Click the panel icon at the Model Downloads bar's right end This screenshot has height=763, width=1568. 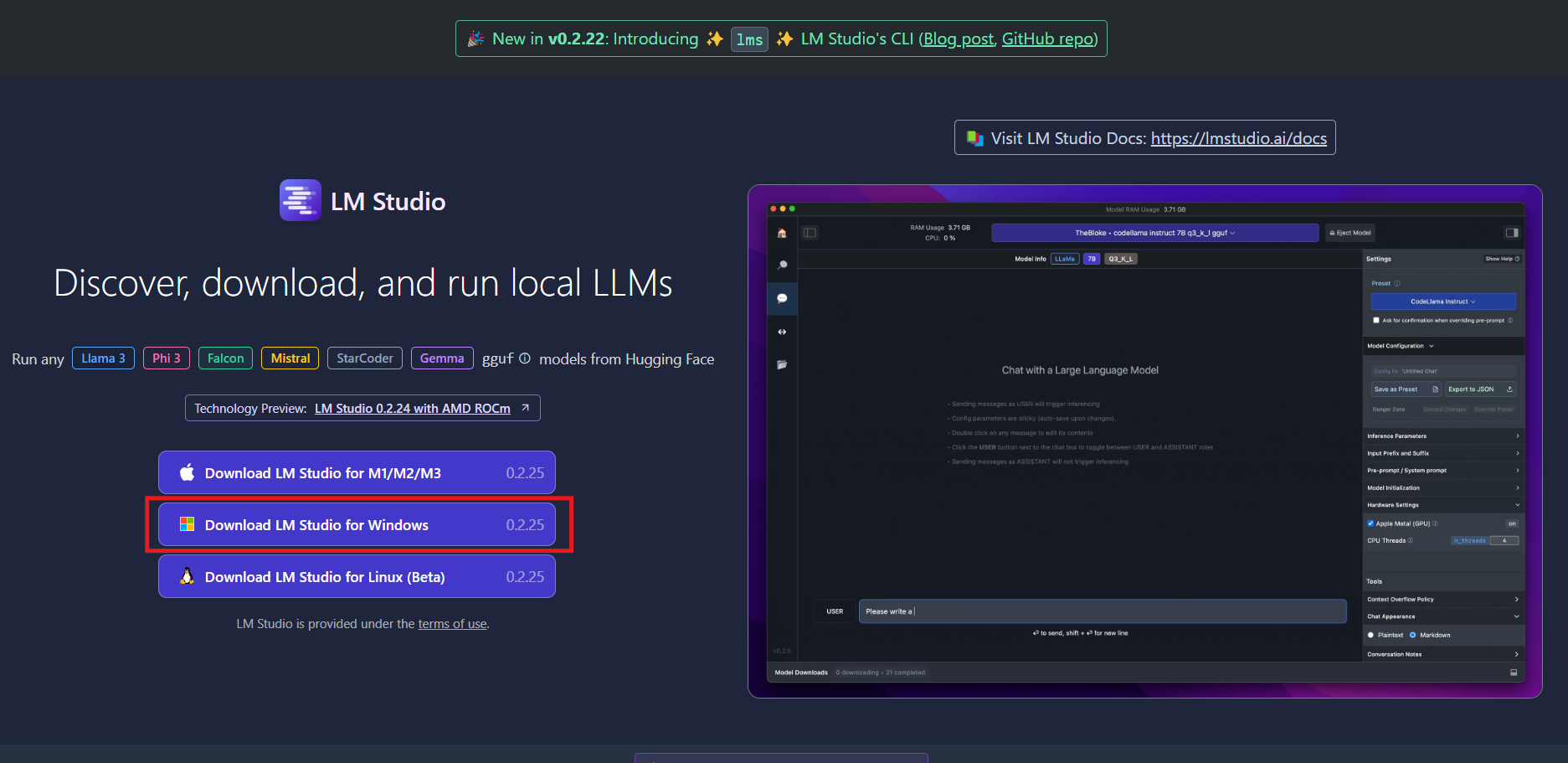1514,673
